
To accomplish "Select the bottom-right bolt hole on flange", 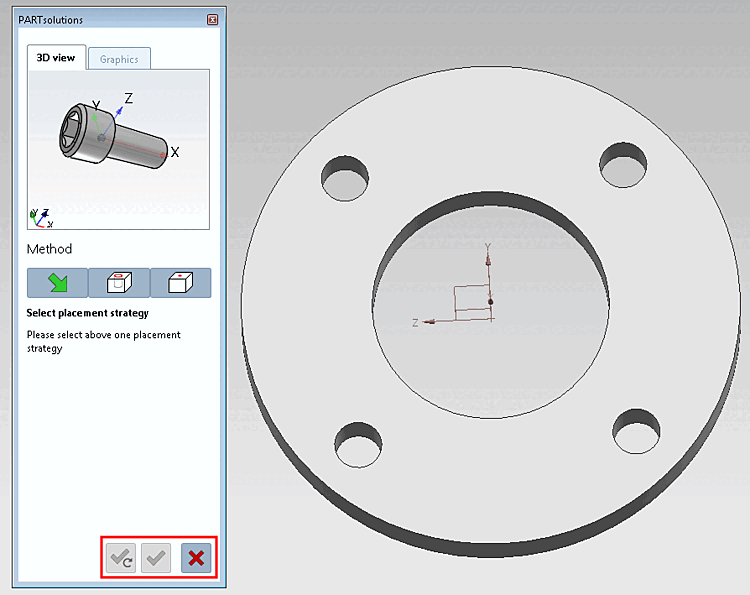I will pos(636,431).
